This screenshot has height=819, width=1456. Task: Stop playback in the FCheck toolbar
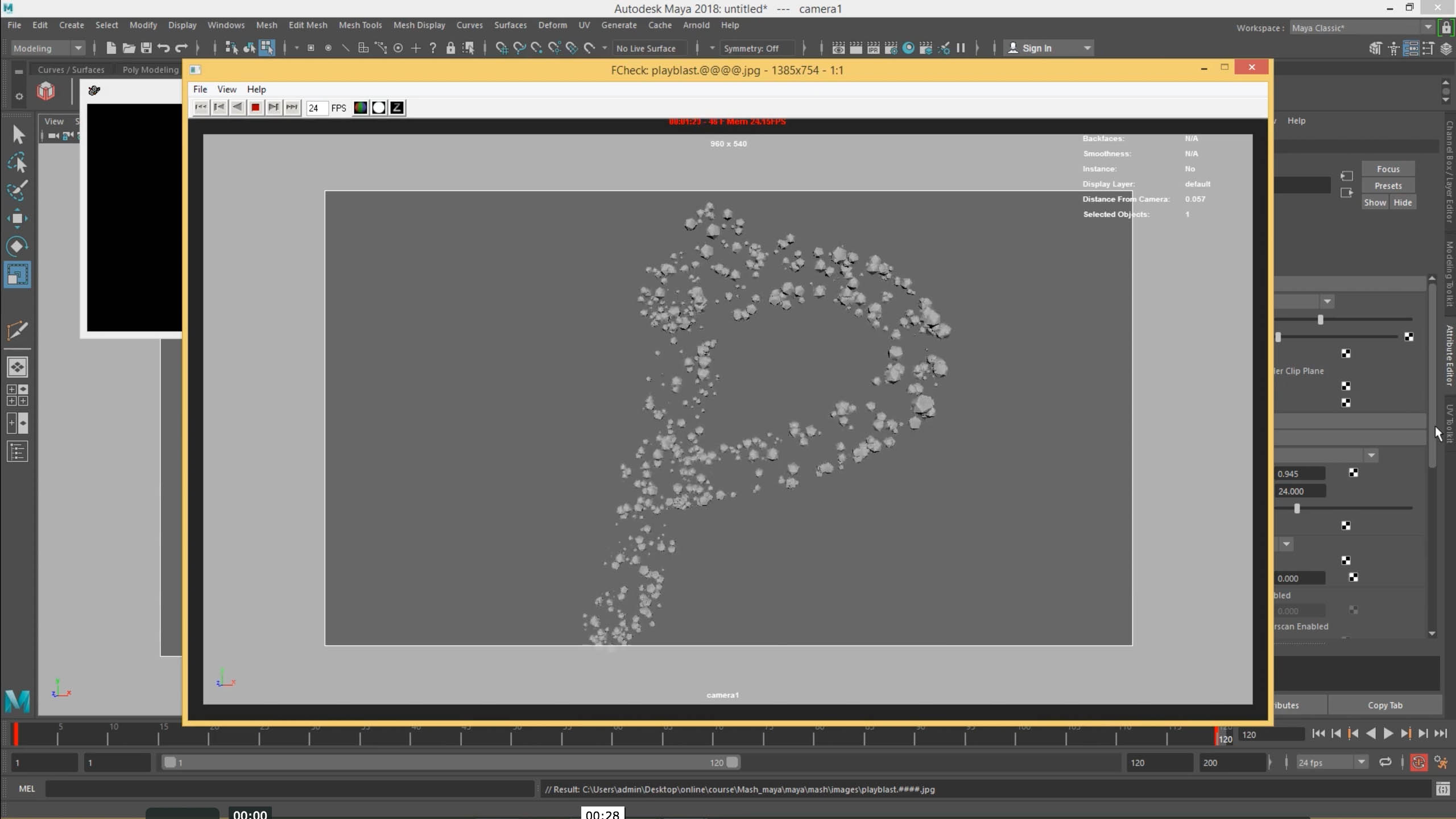pyautogui.click(x=255, y=107)
